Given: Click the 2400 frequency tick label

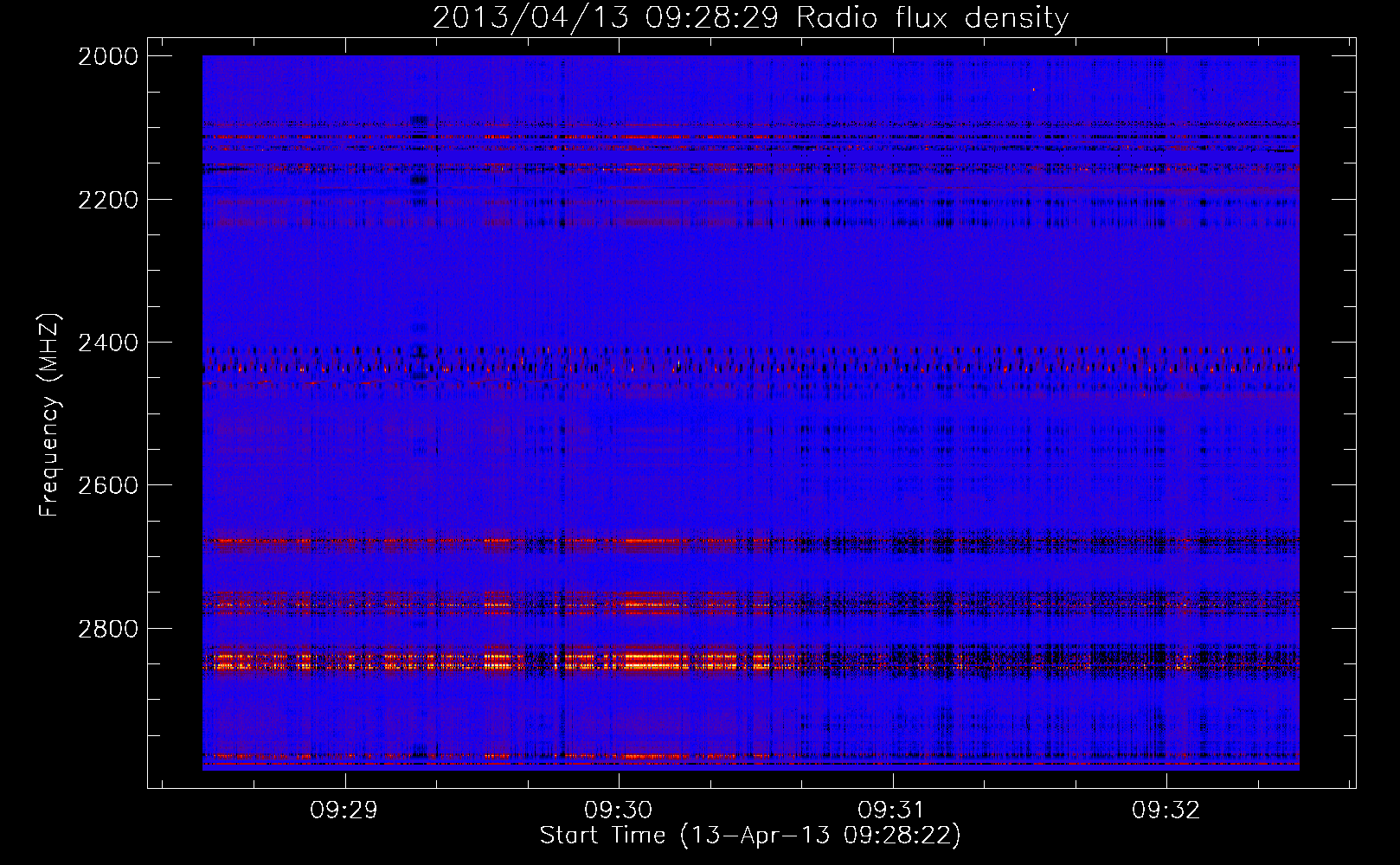Looking at the screenshot, I should [108, 343].
